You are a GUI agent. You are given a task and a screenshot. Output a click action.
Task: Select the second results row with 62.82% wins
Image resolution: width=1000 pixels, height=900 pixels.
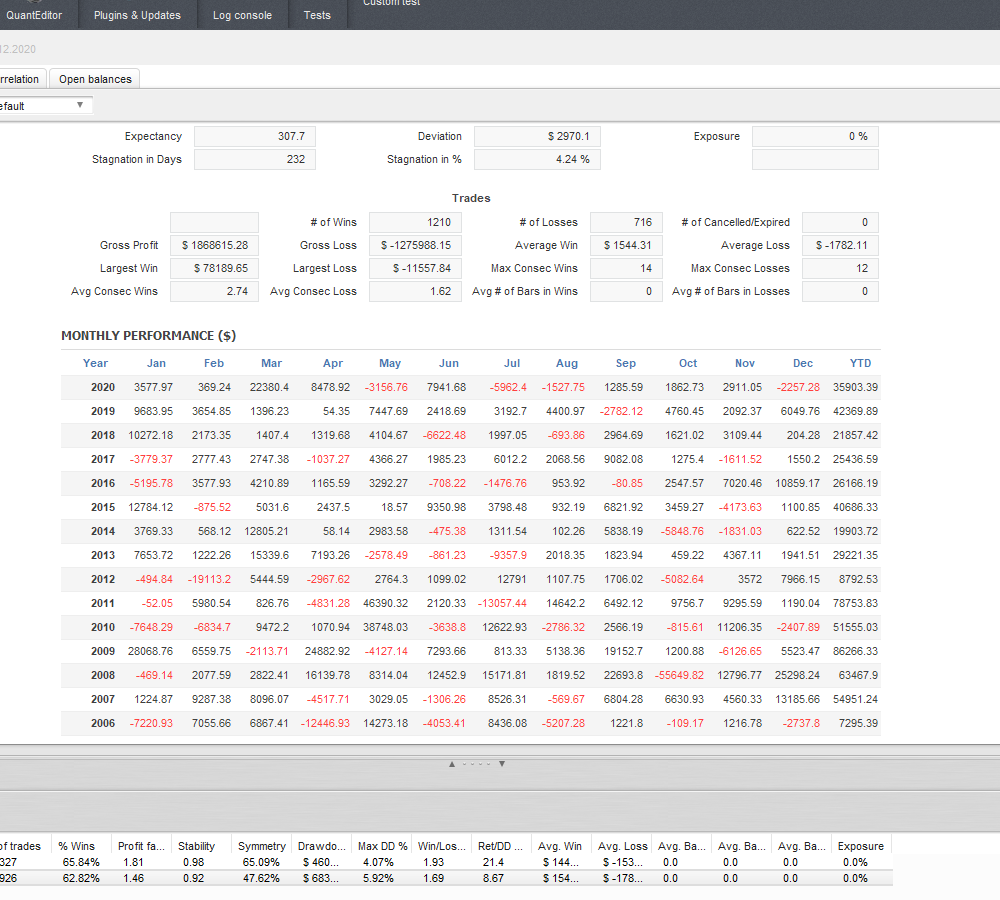pos(80,877)
